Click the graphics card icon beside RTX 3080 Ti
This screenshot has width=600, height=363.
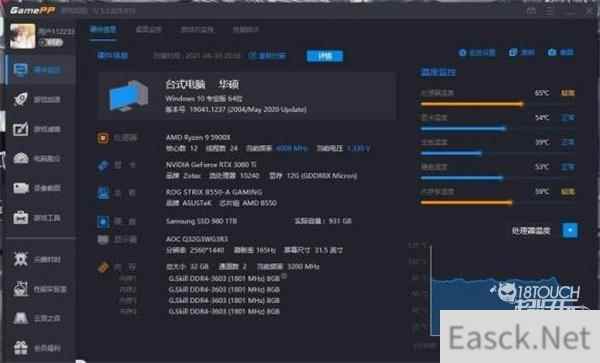coord(103,166)
